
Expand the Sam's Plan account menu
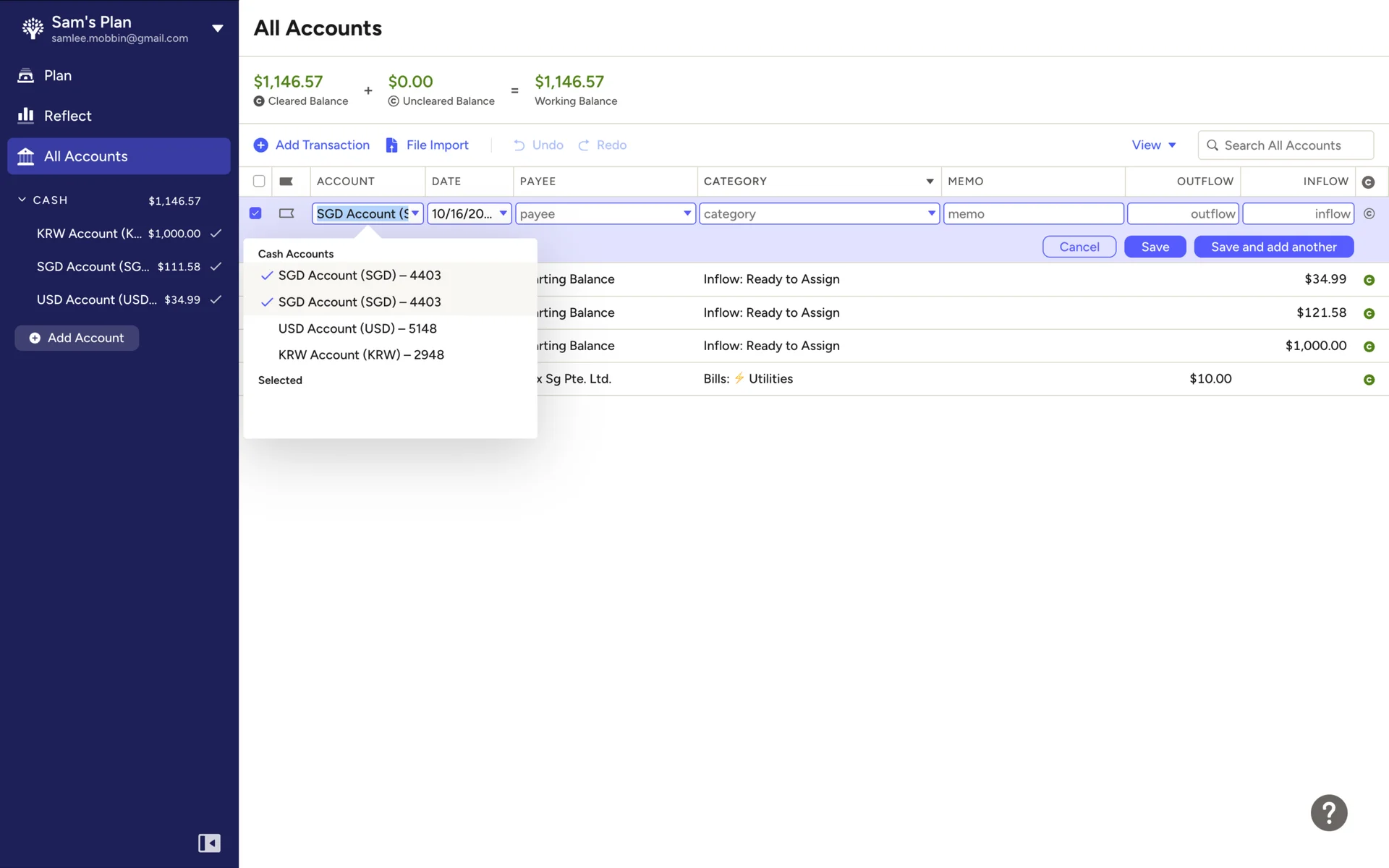click(x=217, y=29)
